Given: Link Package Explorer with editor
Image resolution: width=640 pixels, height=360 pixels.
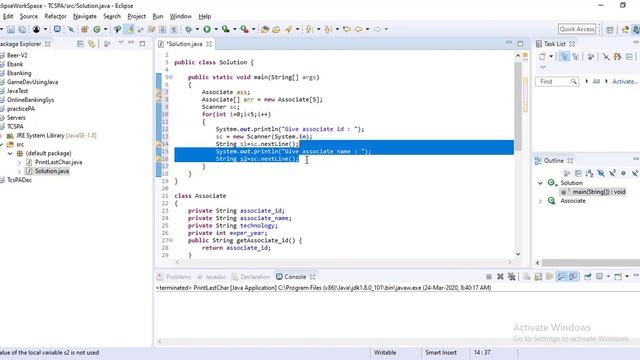Looking at the screenshot, I should pos(91,43).
